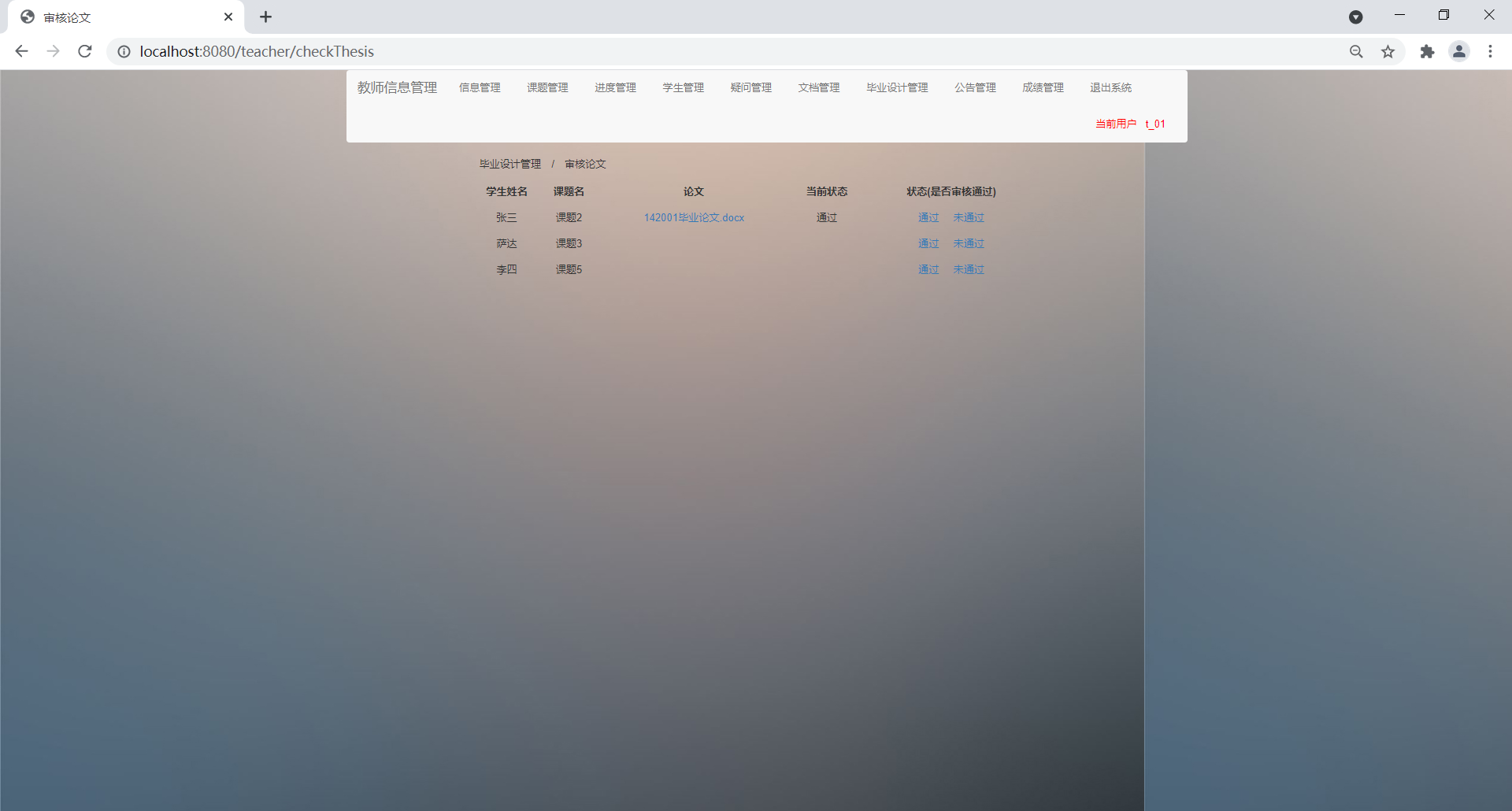Go back to the previous page
This screenshot has width=1512, height=811.
21,51
